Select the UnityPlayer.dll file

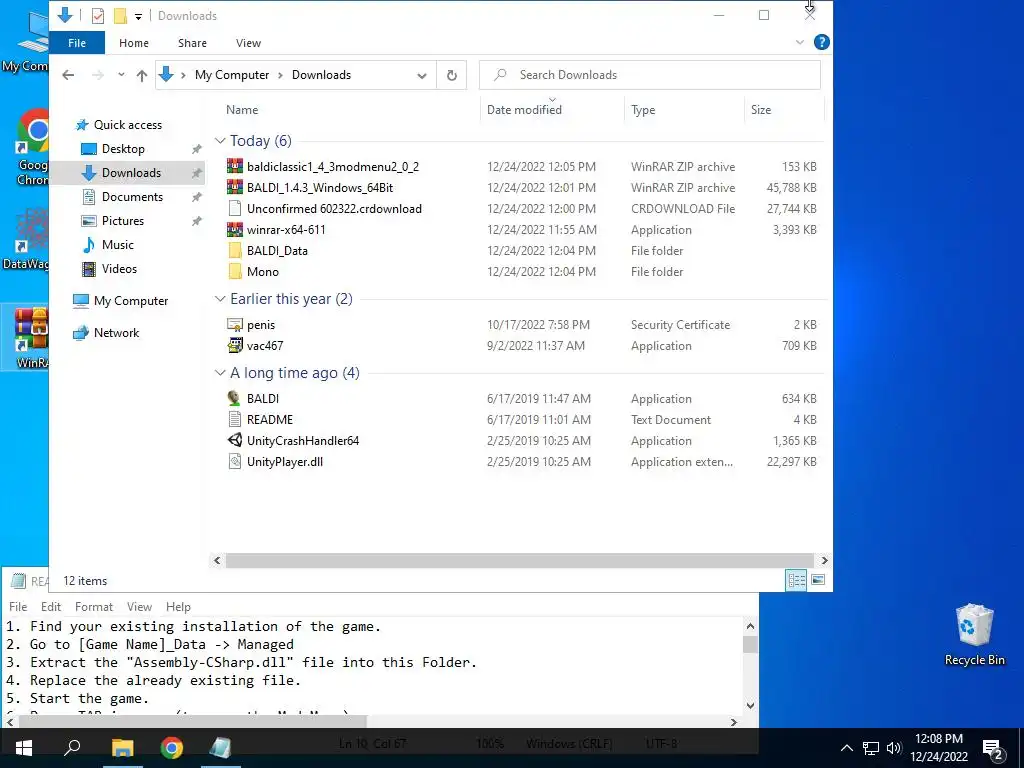click(x=285, y=462)
